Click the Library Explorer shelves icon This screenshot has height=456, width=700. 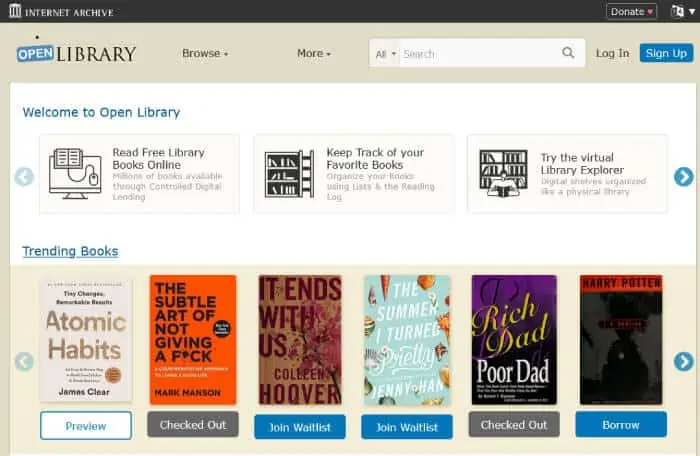[x=504, y=173]
